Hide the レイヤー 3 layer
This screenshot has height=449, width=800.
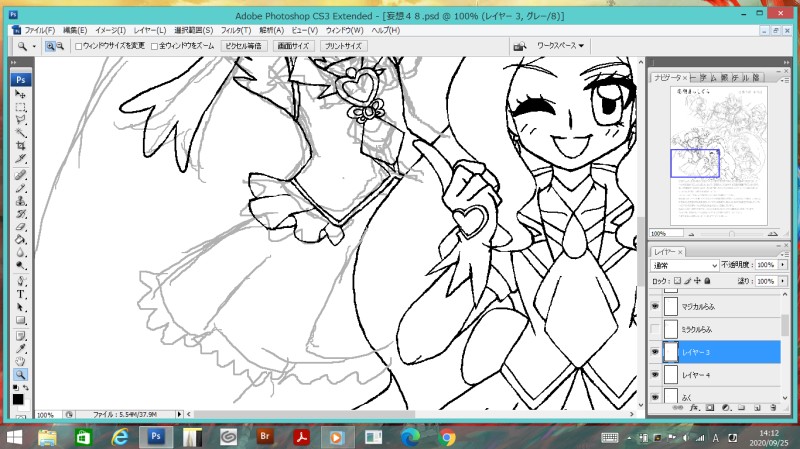pyautogui.click(x=655, y=352)
